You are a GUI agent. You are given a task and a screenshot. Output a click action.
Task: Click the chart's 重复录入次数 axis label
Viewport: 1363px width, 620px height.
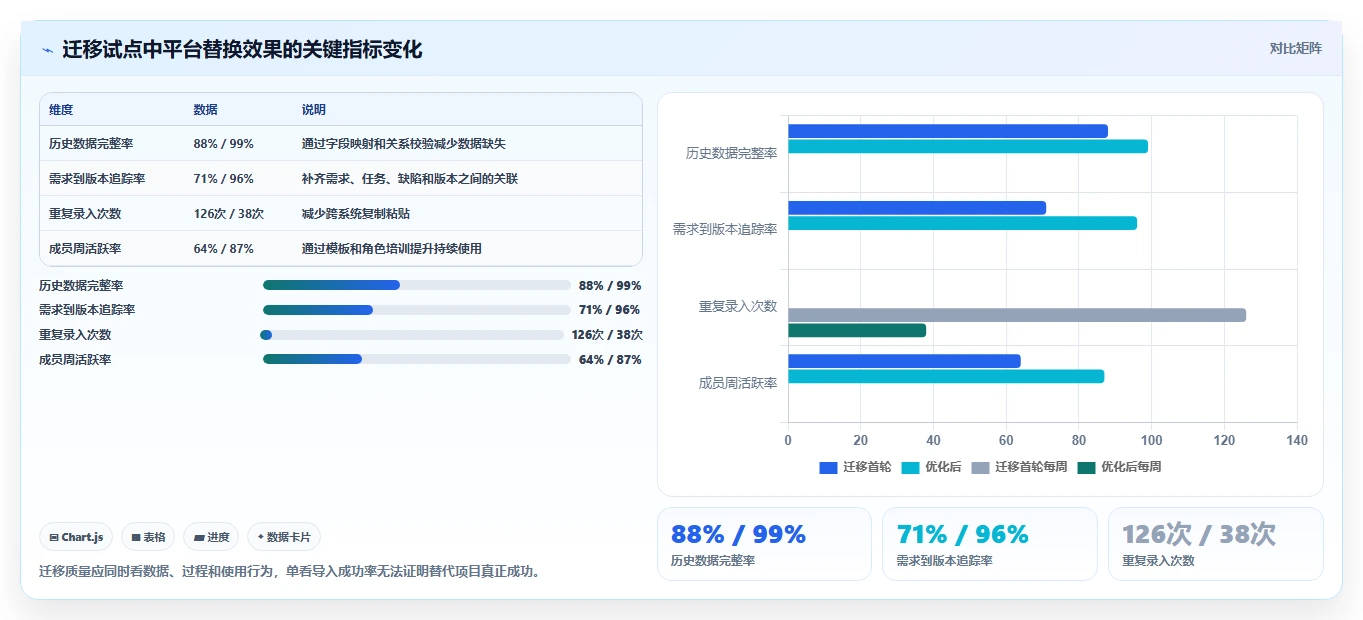[x=738, y=306]
